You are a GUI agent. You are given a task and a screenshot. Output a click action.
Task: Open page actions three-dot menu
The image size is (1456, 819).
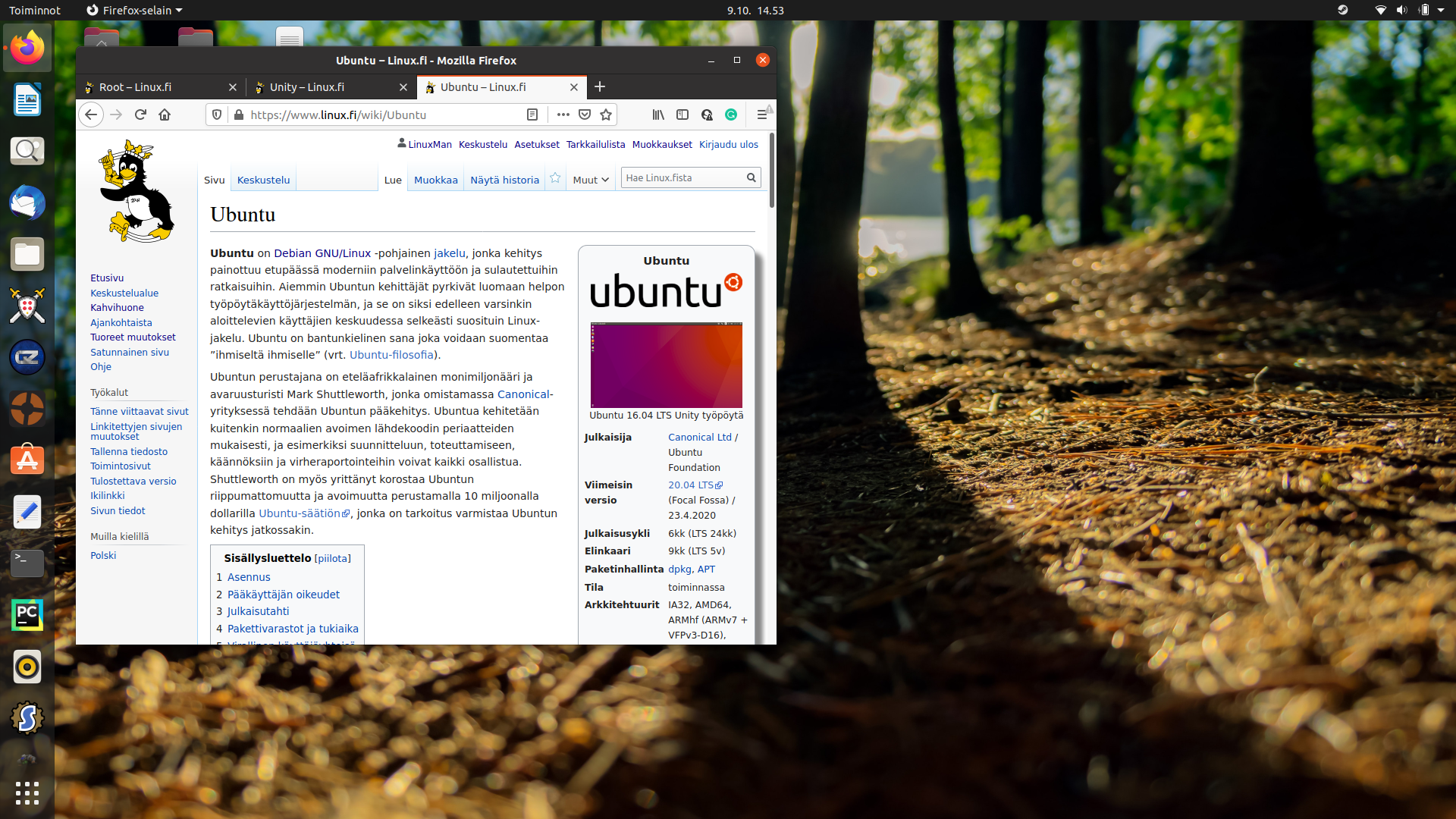(563, 115)
